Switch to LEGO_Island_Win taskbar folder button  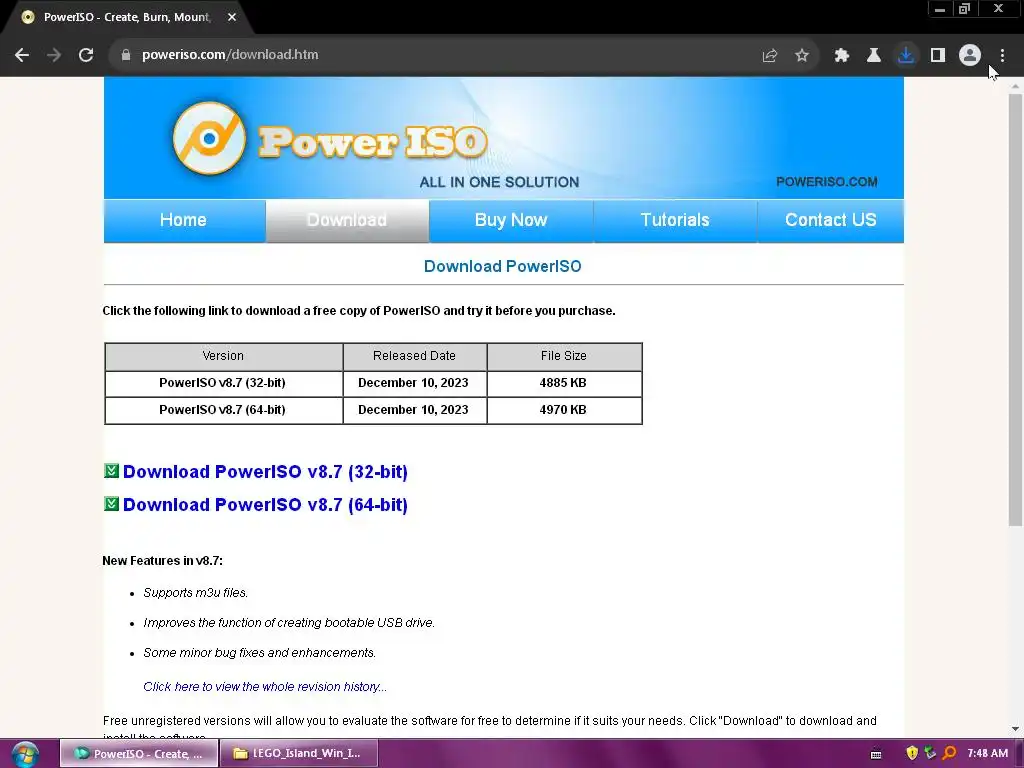[x=299, y=754]
